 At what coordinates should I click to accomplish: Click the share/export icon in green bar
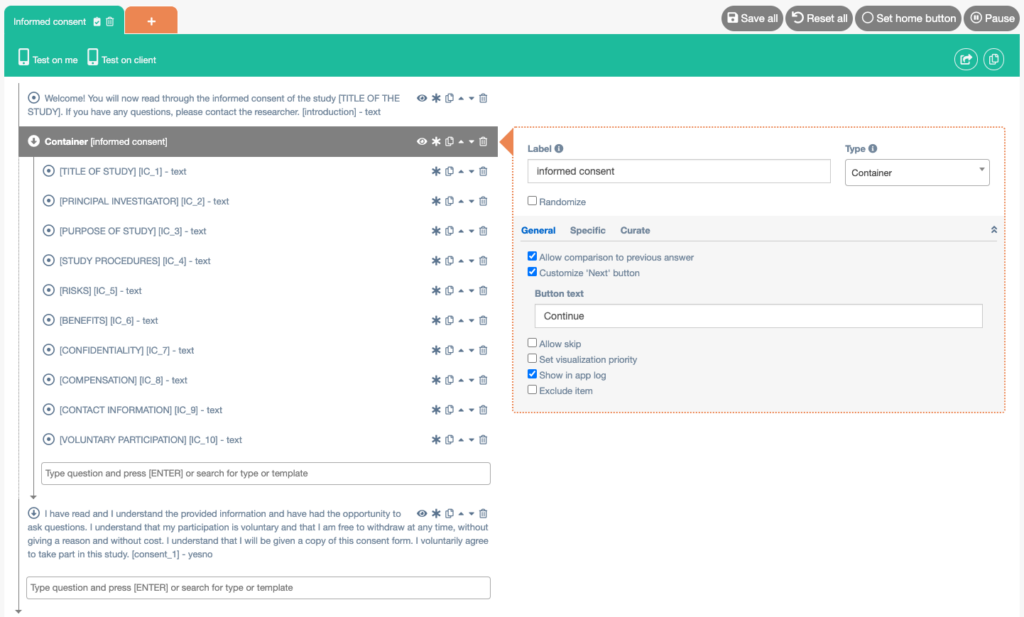pyautogui.click(x=965, y=59)
